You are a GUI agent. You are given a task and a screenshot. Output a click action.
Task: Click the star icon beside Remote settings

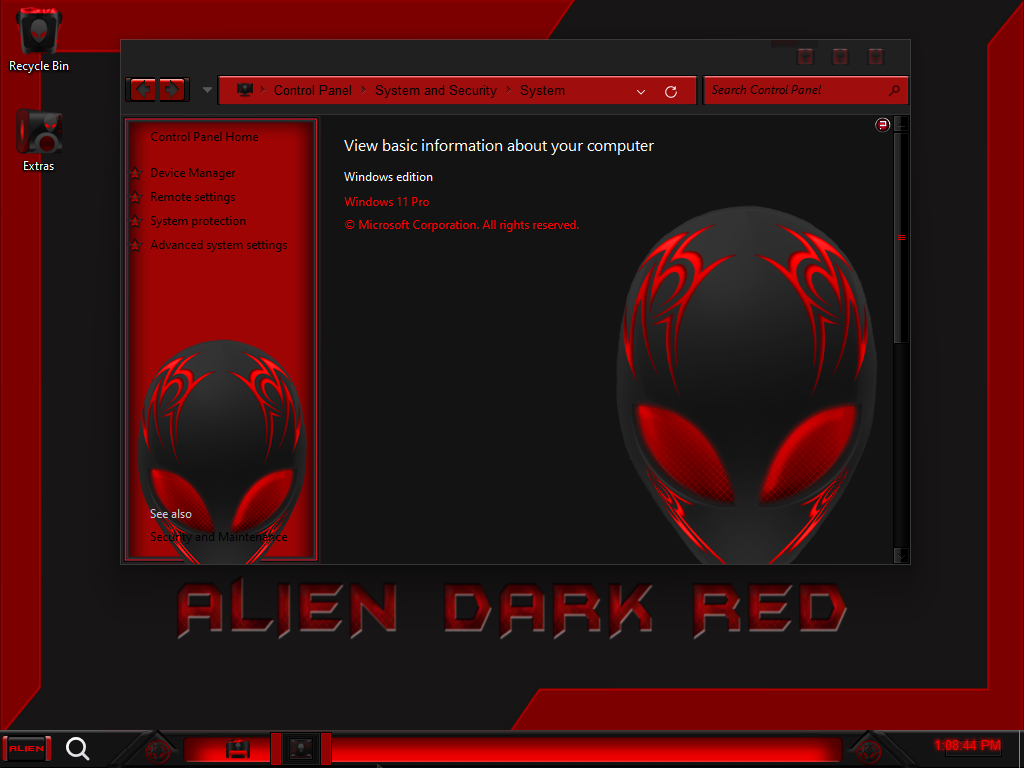coord(135,197)
